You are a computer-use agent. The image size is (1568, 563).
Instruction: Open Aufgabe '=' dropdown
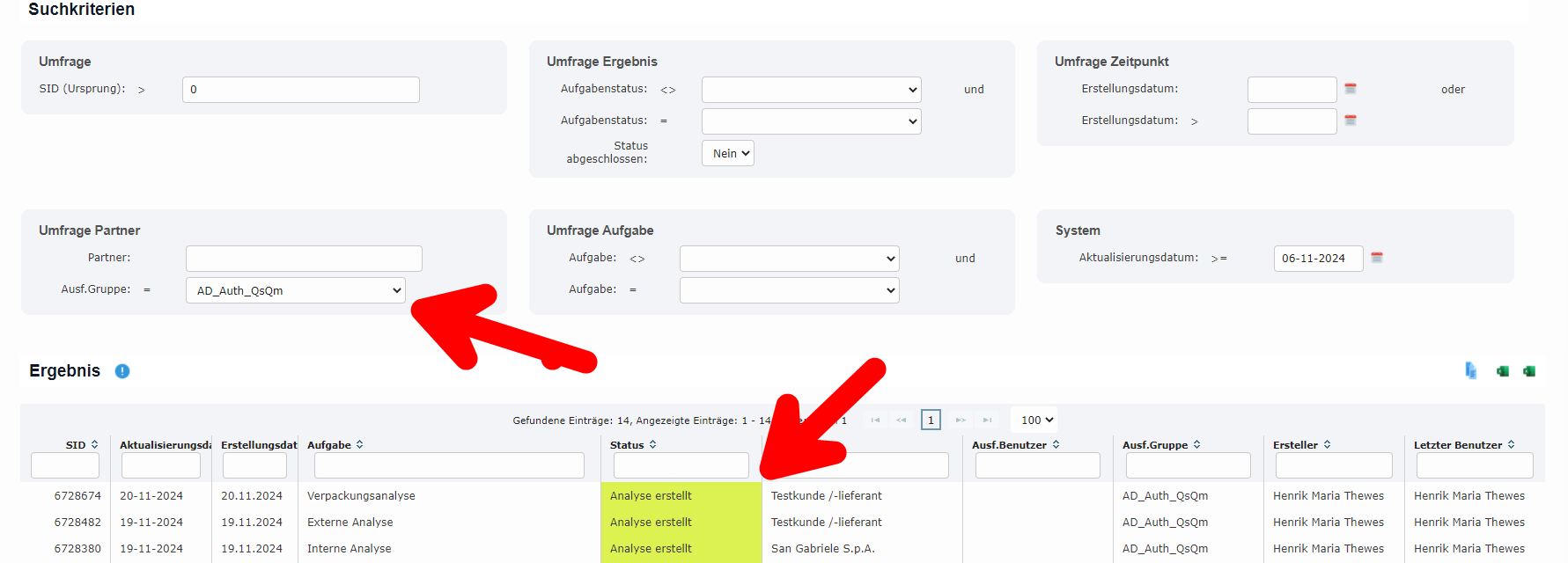pyautogui.click(x=789, y=290)
